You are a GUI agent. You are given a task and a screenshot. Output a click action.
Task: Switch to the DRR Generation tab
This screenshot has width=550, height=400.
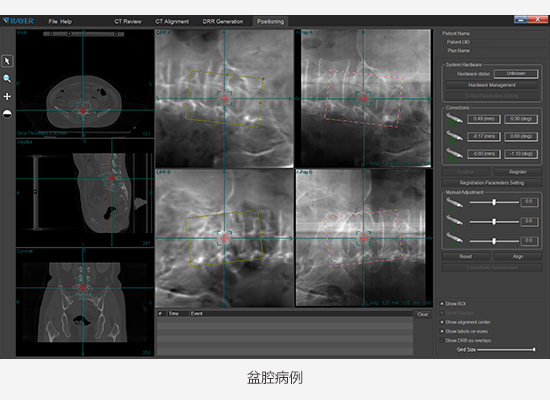pos(223,21)
